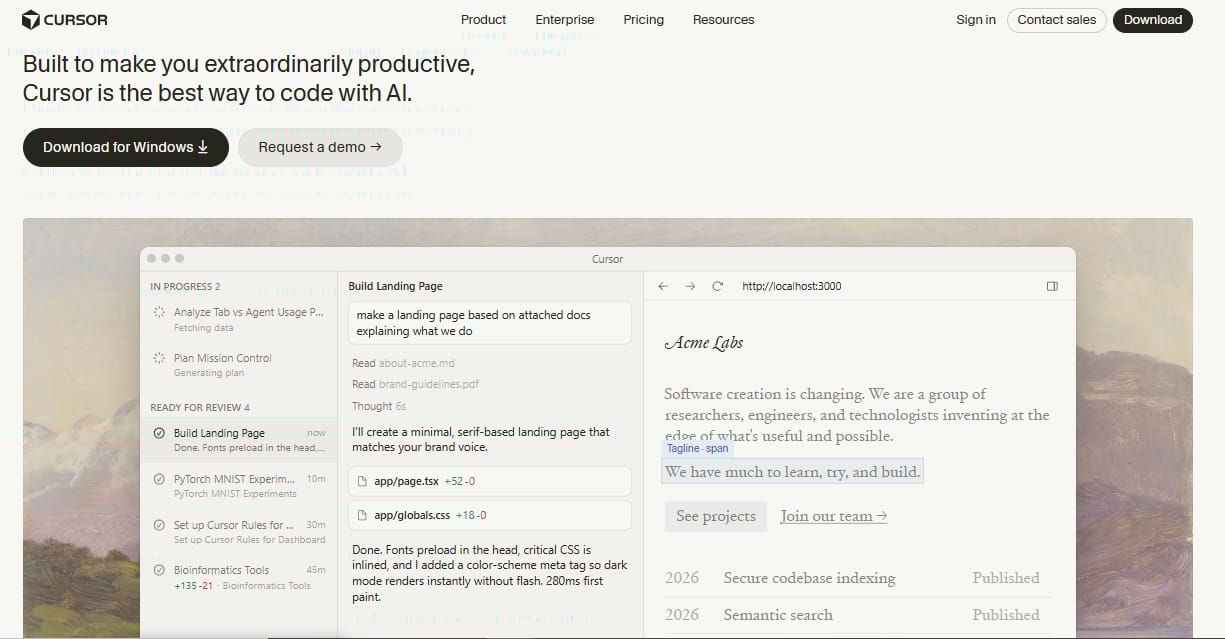This screenshot has width=1225, height=639.
Task: Click check icon beside Bioinformatics Tools
Action: point(159,570)
